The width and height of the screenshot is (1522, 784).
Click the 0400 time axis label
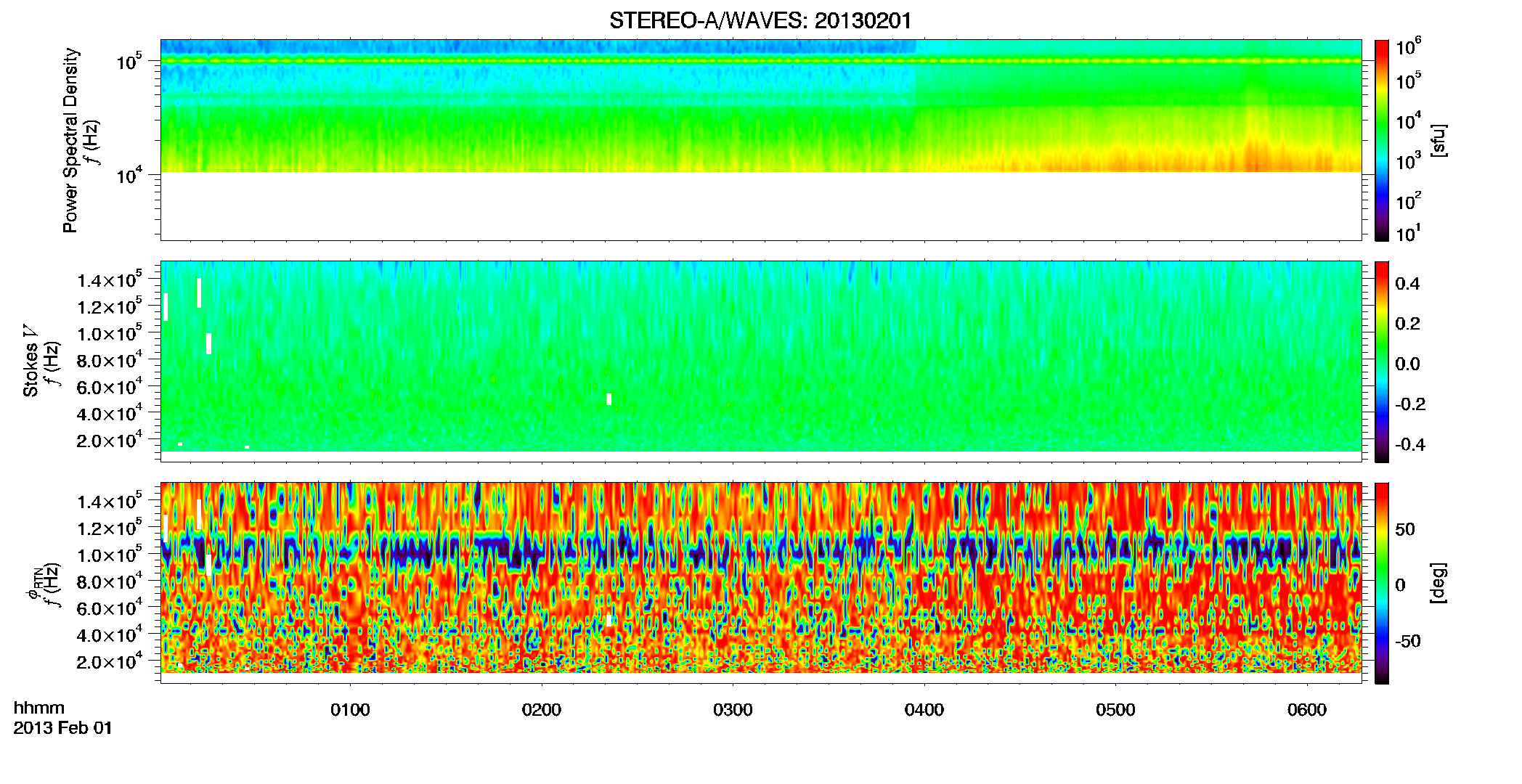click(x=924, y=710)
